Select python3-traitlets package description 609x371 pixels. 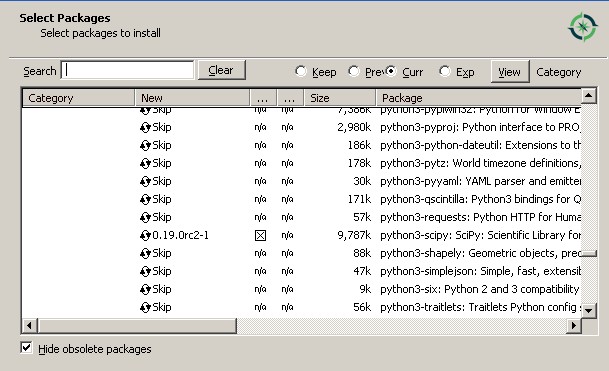click(x=480, y=307)
